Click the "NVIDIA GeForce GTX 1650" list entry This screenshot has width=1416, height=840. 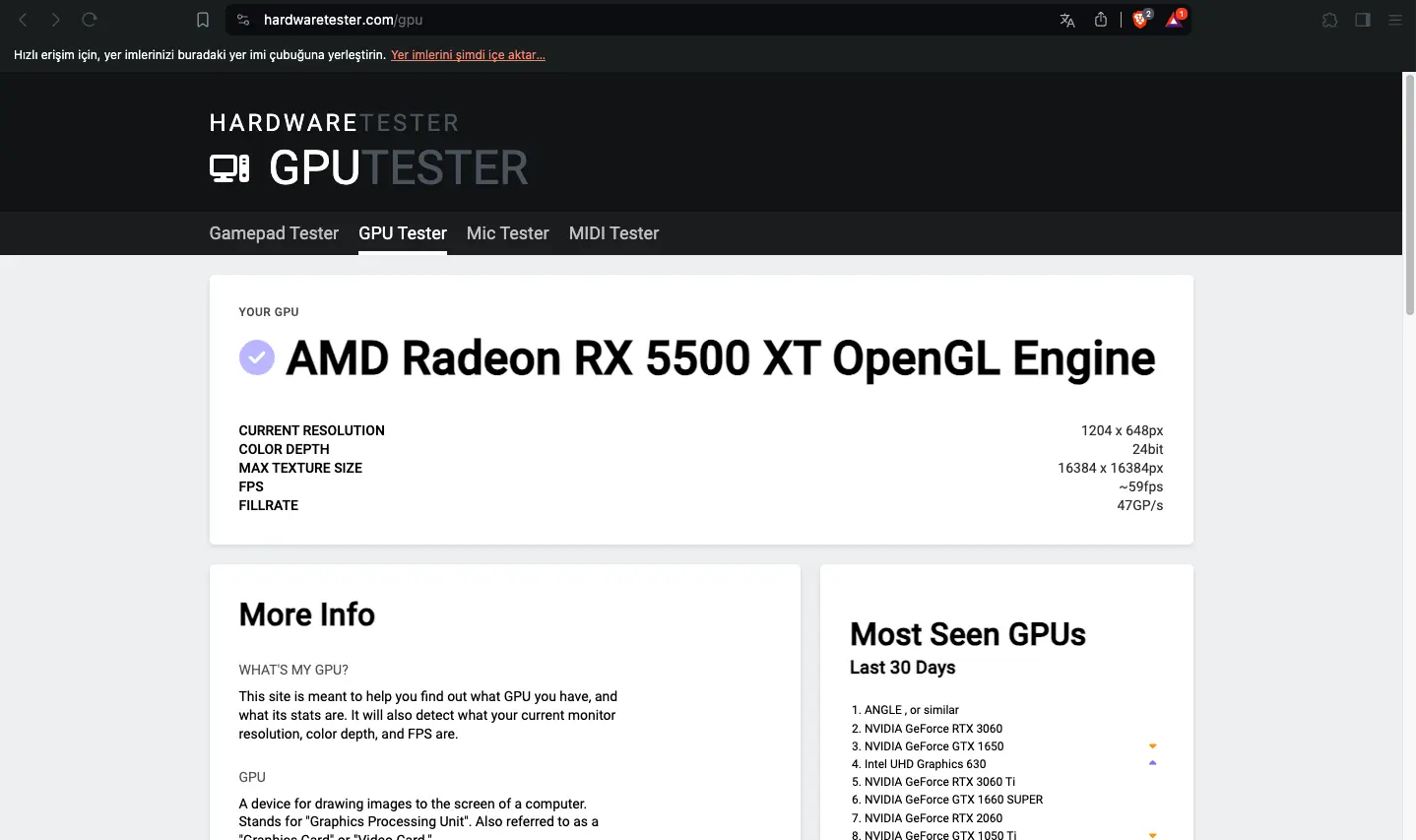pyautogui.click(x=934, y=746)
